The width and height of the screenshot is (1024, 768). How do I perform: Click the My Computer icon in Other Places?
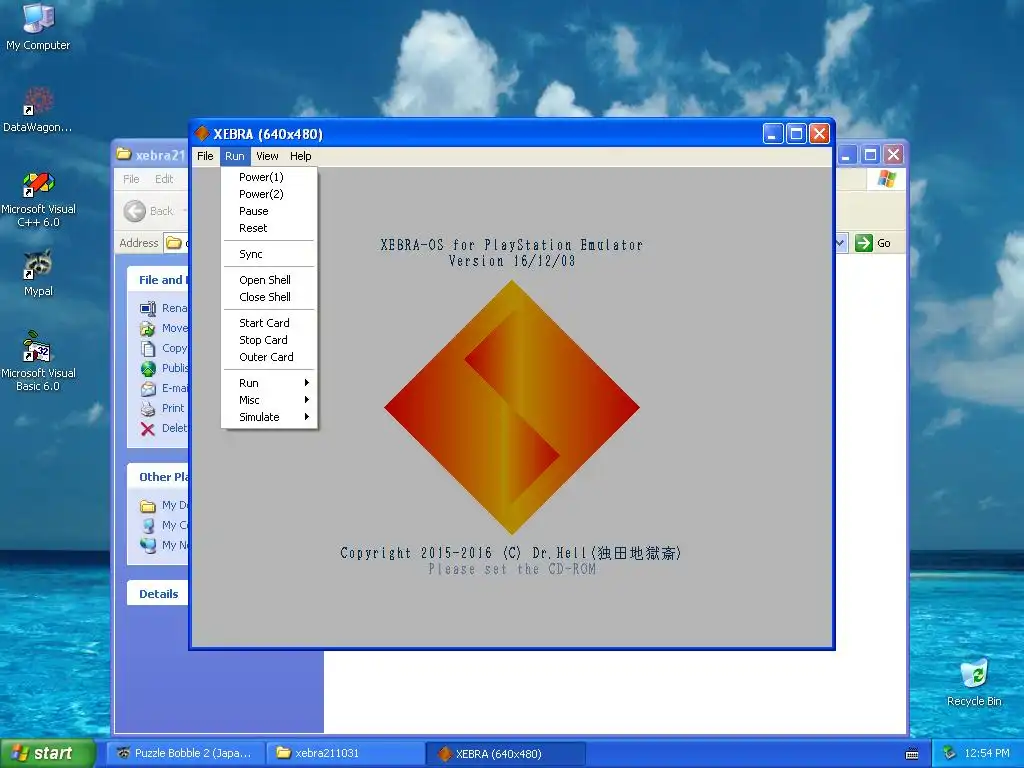click(148, 525)
